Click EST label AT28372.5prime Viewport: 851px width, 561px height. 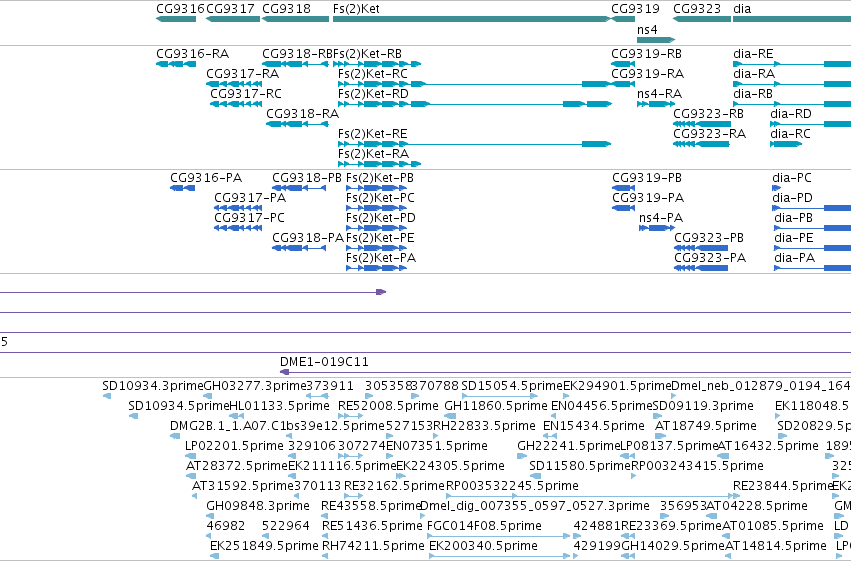pos(237,466)
